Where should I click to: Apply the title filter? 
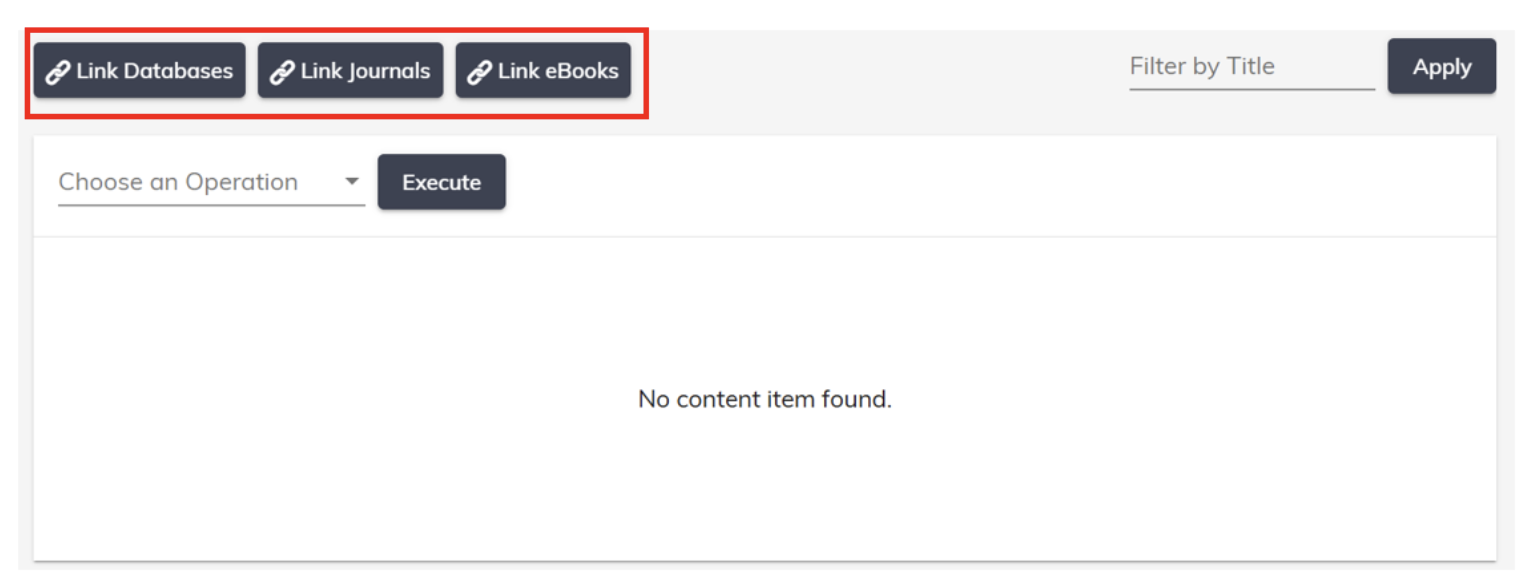click(x=1442, y=67)
